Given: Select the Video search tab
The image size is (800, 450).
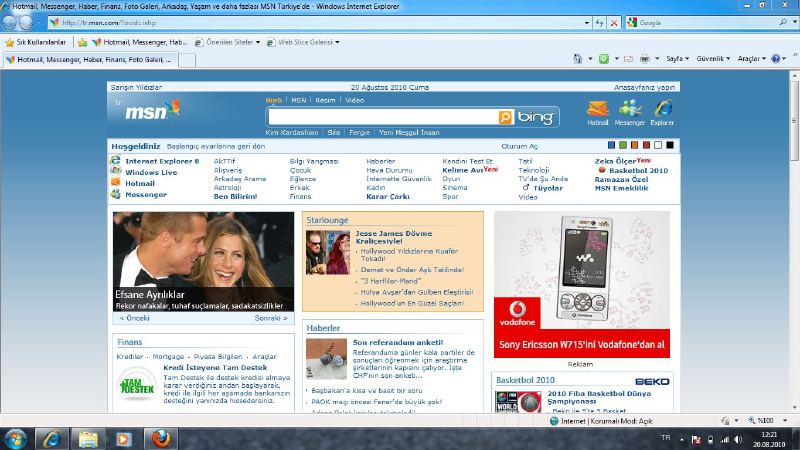Looking at the screenshot, I should pyautogui.click(x=355, y=101).
